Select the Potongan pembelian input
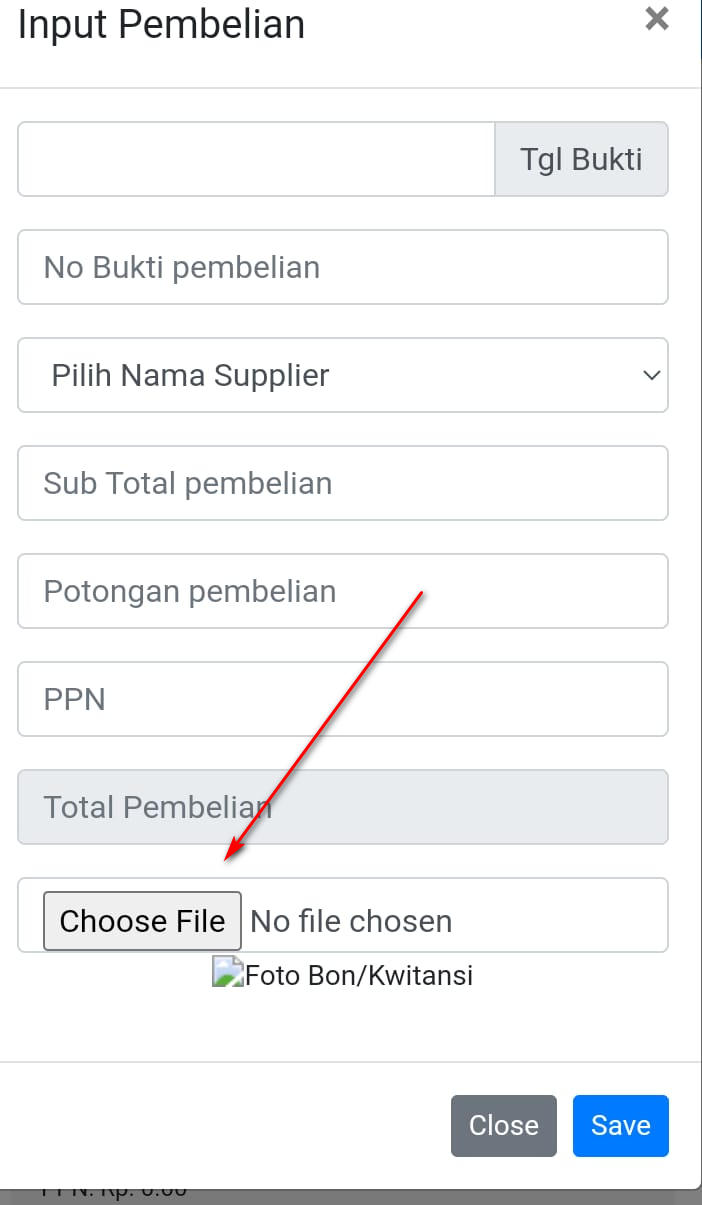The height and width of the screenshot is (1205, 702). [343, 591]
